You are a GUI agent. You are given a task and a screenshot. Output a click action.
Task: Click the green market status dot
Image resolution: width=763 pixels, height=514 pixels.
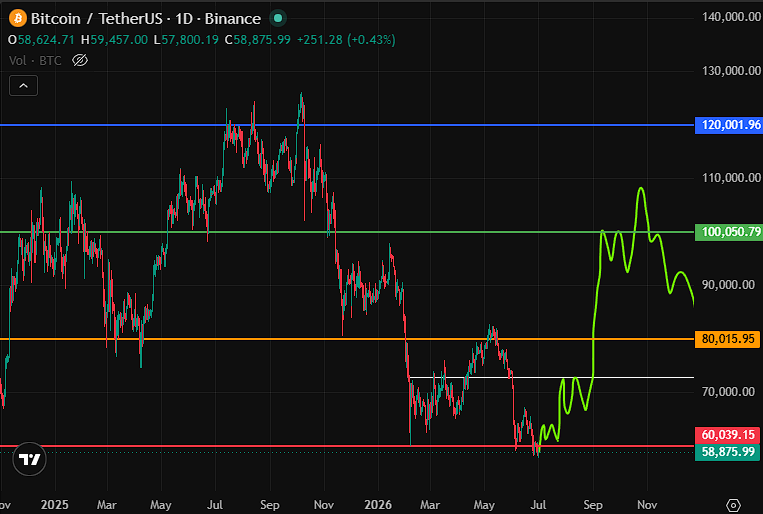tap(278, 18)
